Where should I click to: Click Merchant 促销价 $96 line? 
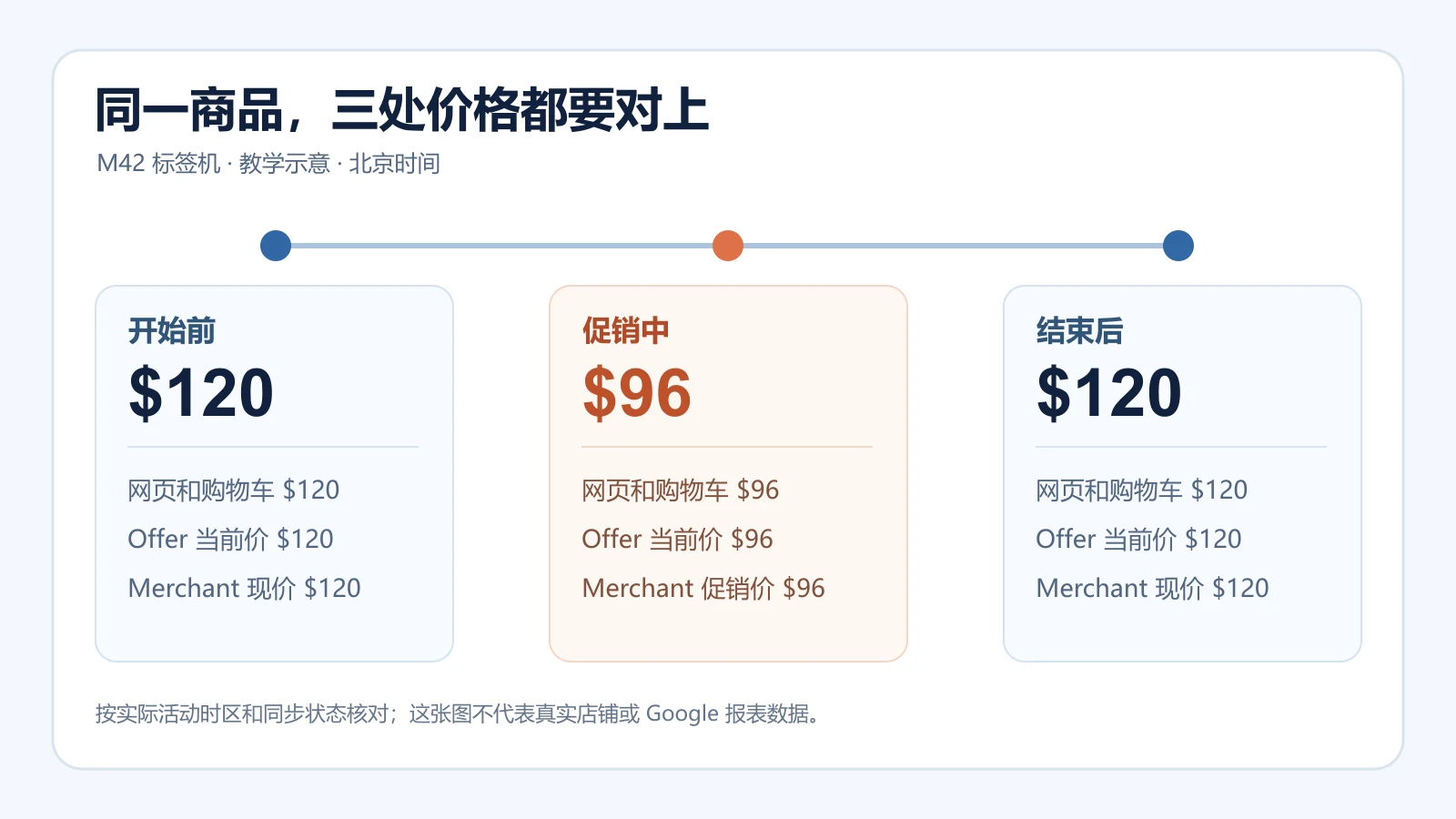[x=703, y=589]
